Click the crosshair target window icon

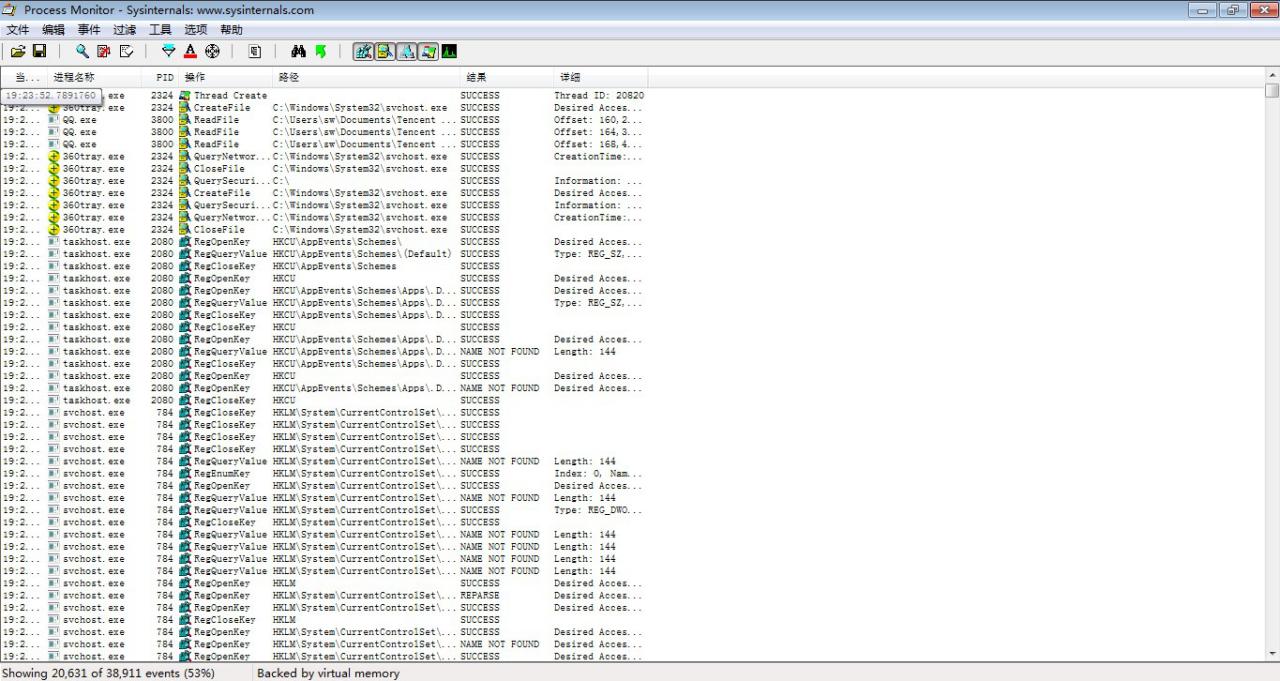pyautogui.click(x=212, y=51)
